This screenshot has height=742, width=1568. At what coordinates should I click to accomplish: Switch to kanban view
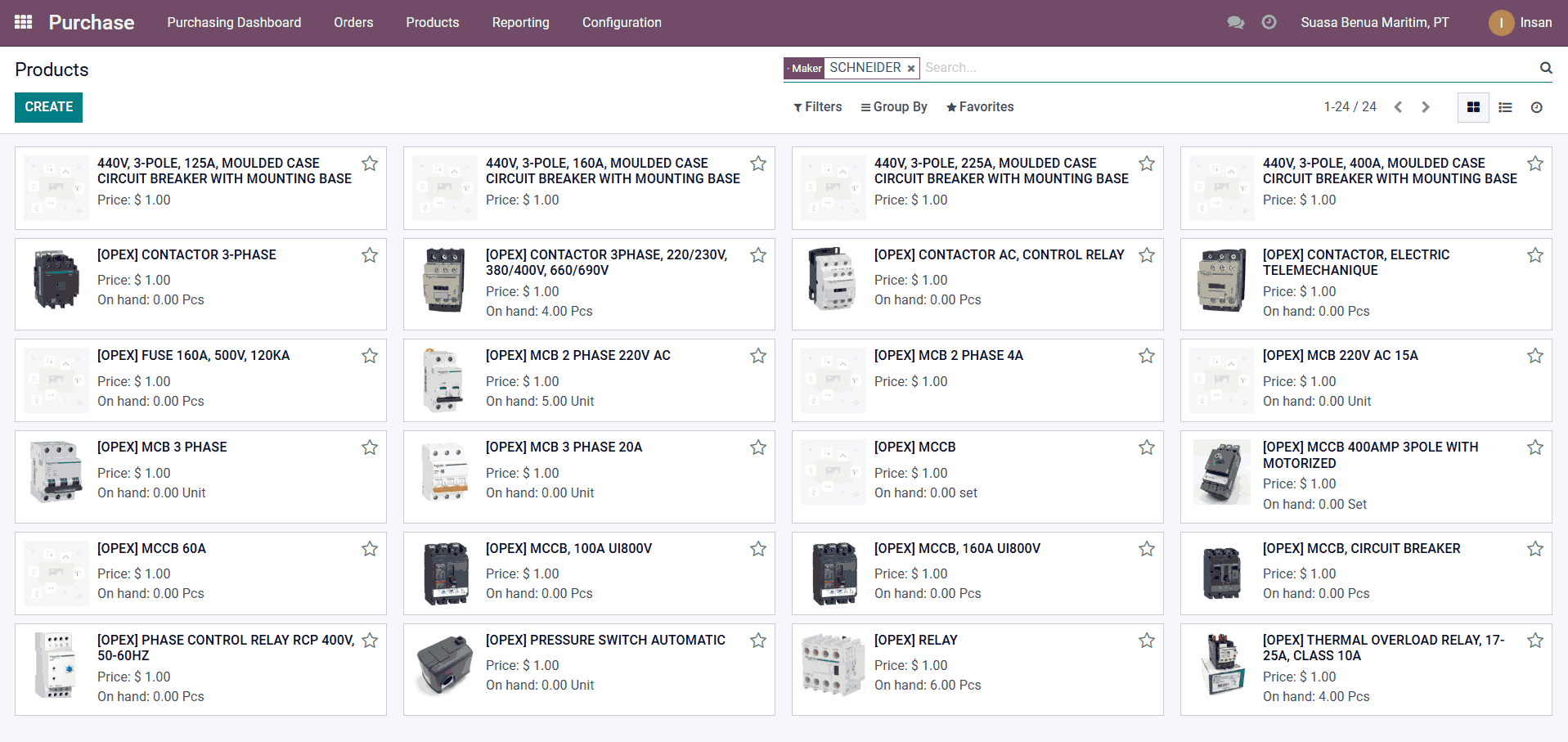pyautogui.click(x=1473, y=107)
